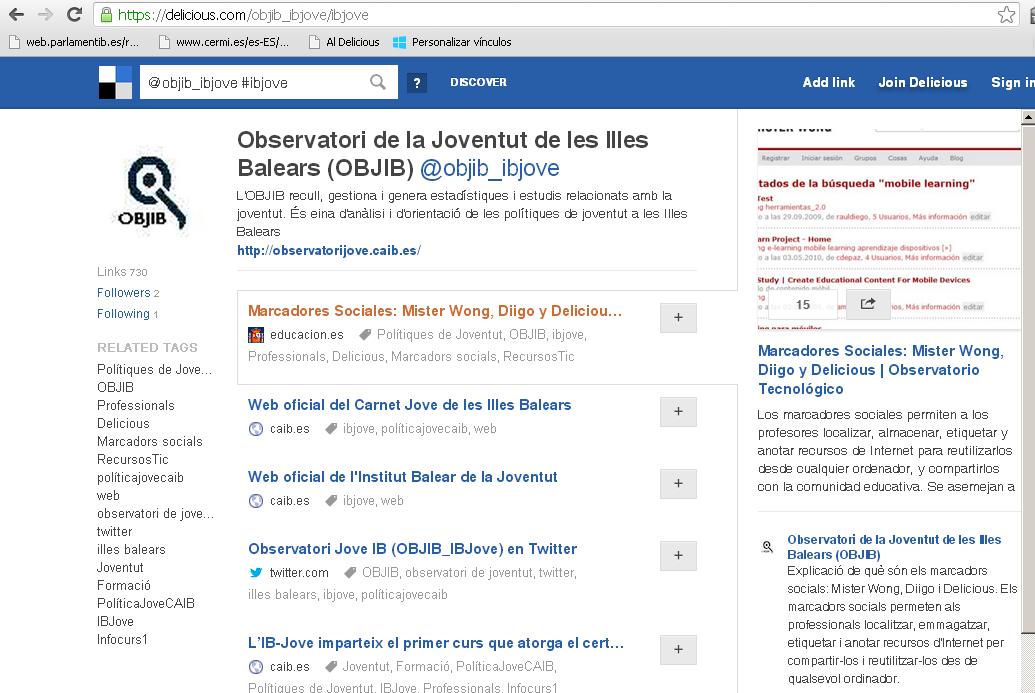Open the OBJIB profile logo image
The width and height of the screenshot is (1035, 693).
pos(152,192)
